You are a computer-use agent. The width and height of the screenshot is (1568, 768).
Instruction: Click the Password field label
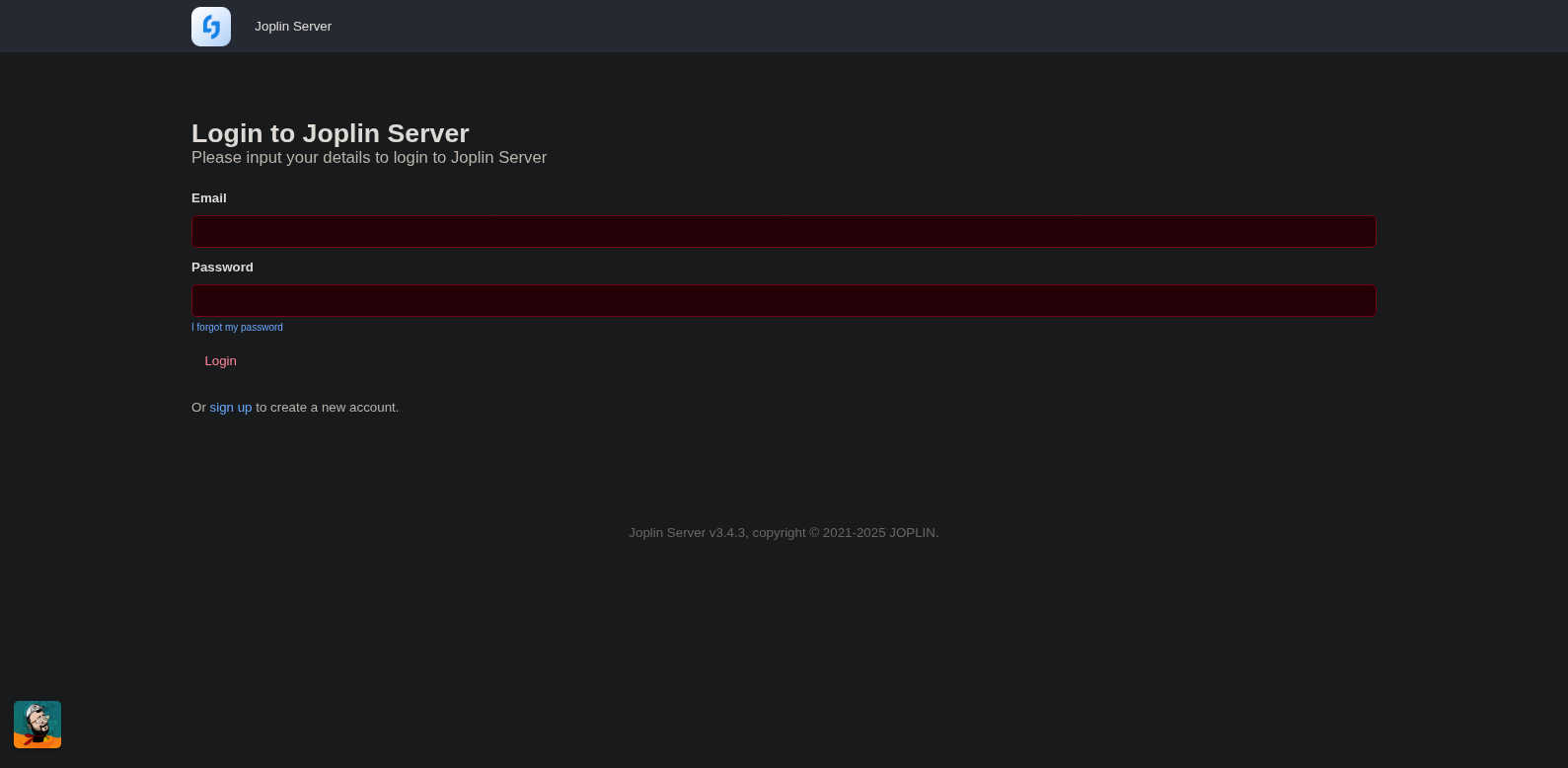(x=222, y=268)
